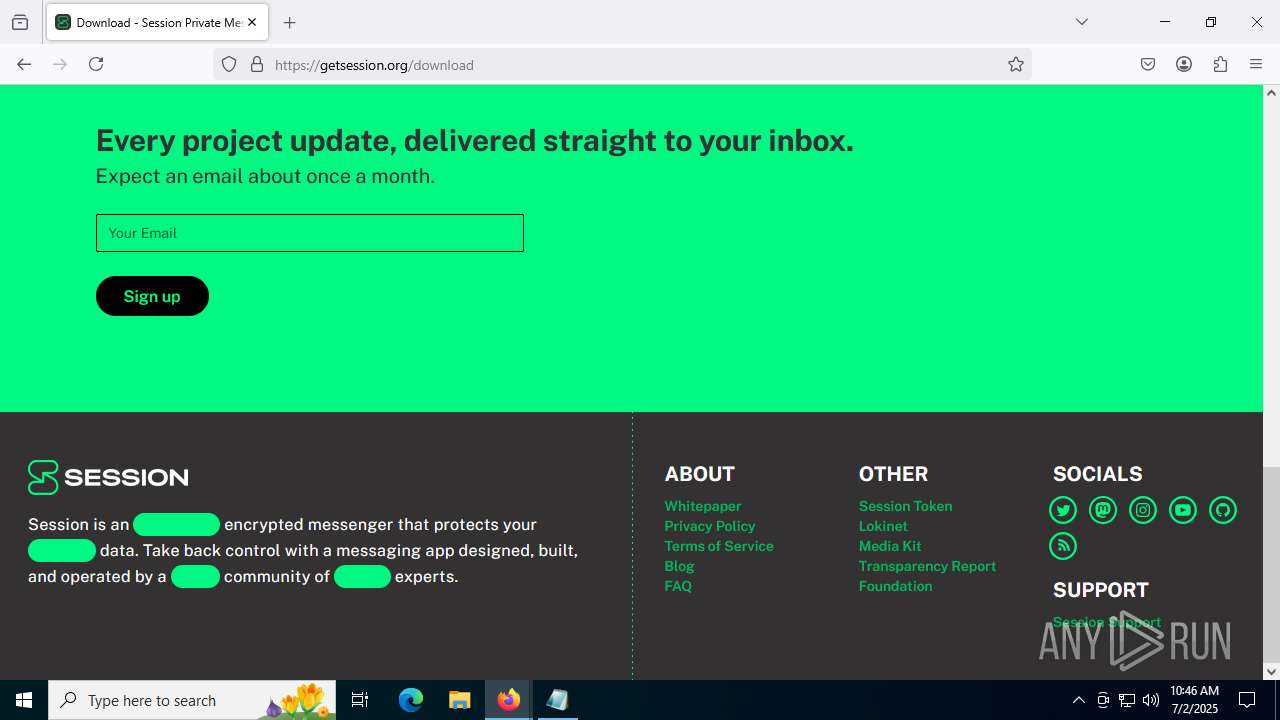Open the Transparency Report link
Viewport: 1280px width, 720px height.
tap(927, 566)
